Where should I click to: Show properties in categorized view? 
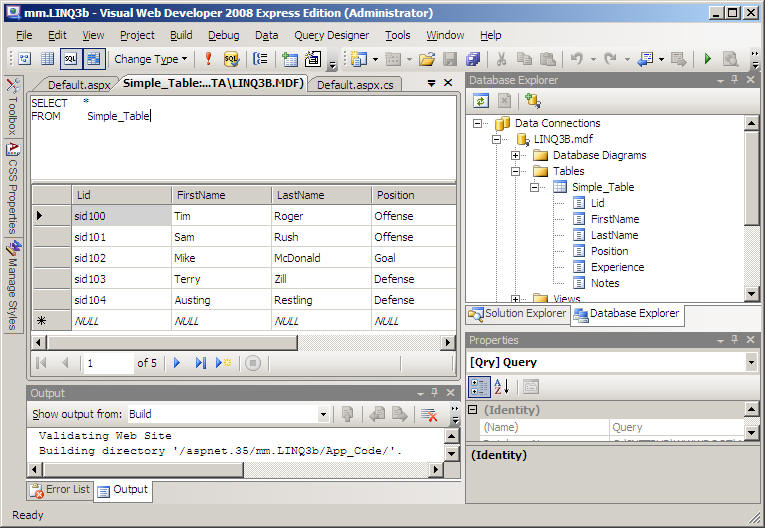pyautogui.click(x=479, y=386)
